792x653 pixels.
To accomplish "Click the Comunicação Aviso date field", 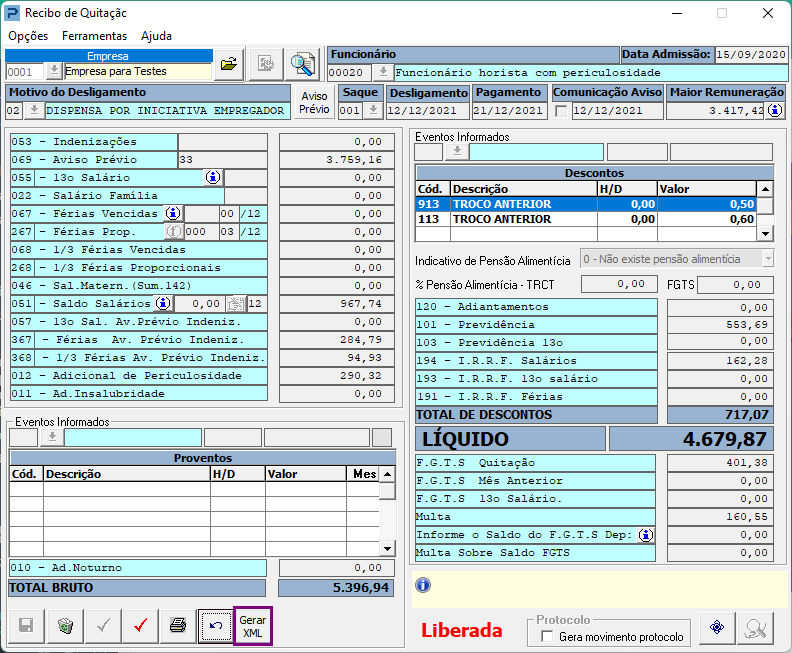I will (617, 111).
